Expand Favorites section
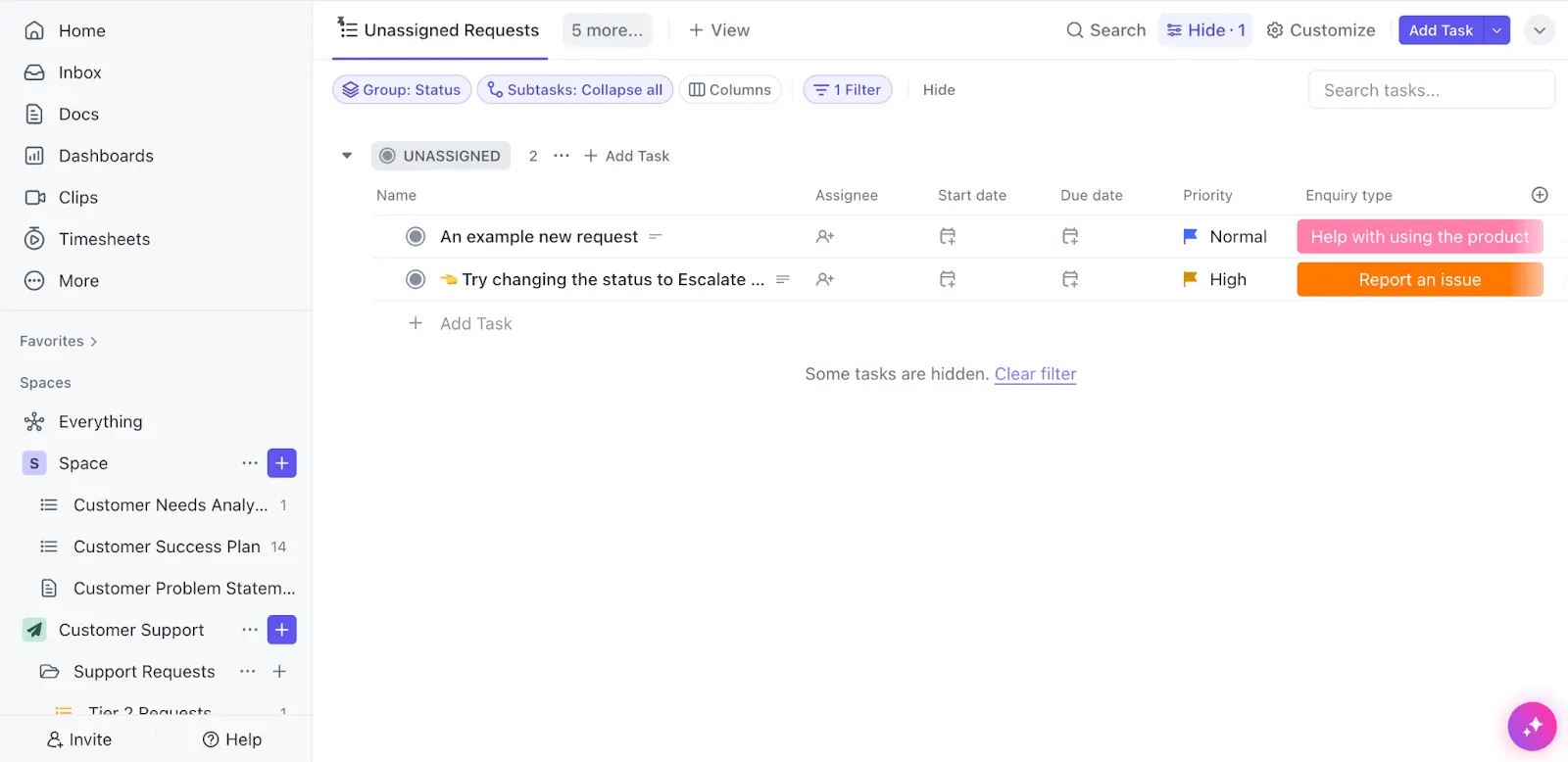The image size is (1568, 762). 59,342
